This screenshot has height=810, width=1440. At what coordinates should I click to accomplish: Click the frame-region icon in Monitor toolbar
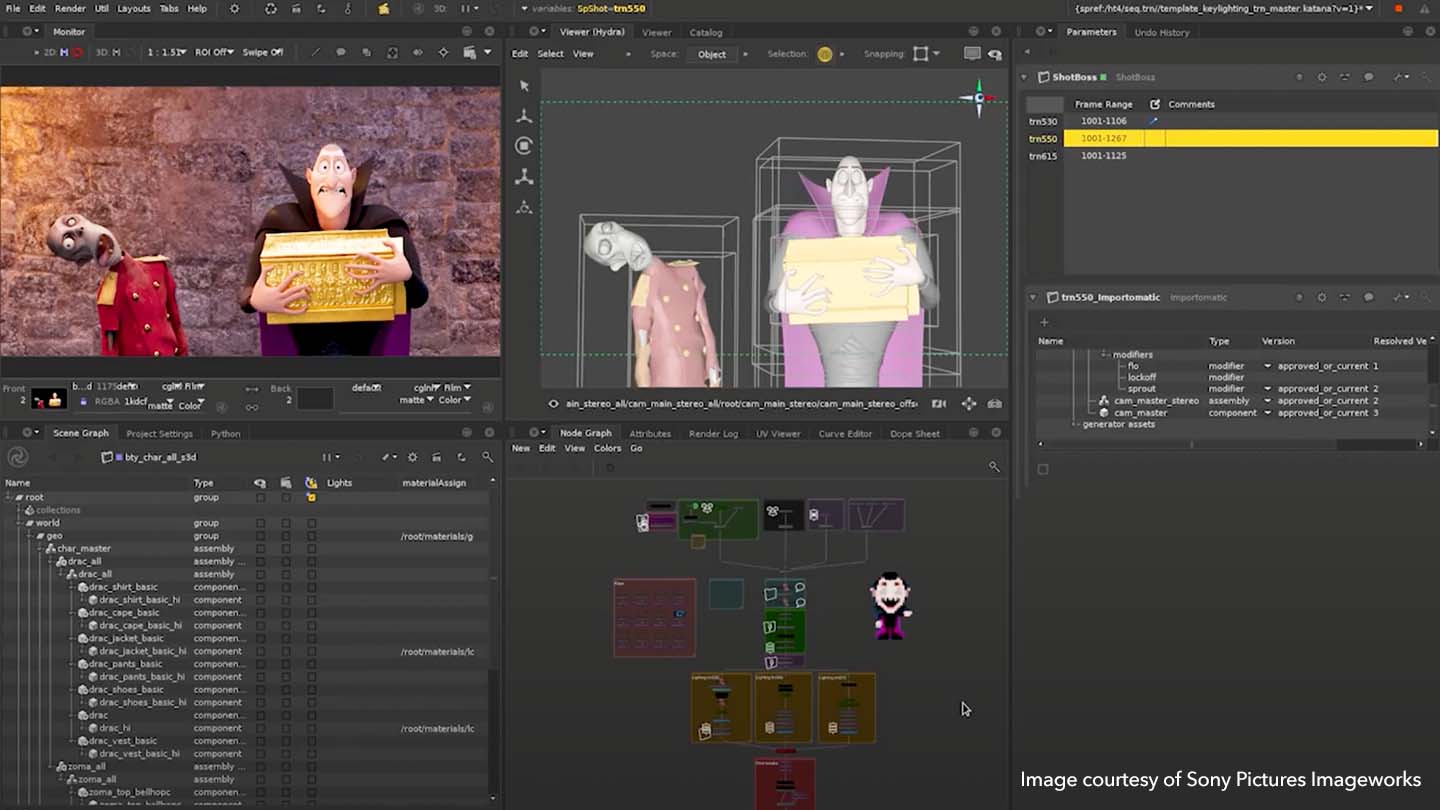(x=391, y=52)
